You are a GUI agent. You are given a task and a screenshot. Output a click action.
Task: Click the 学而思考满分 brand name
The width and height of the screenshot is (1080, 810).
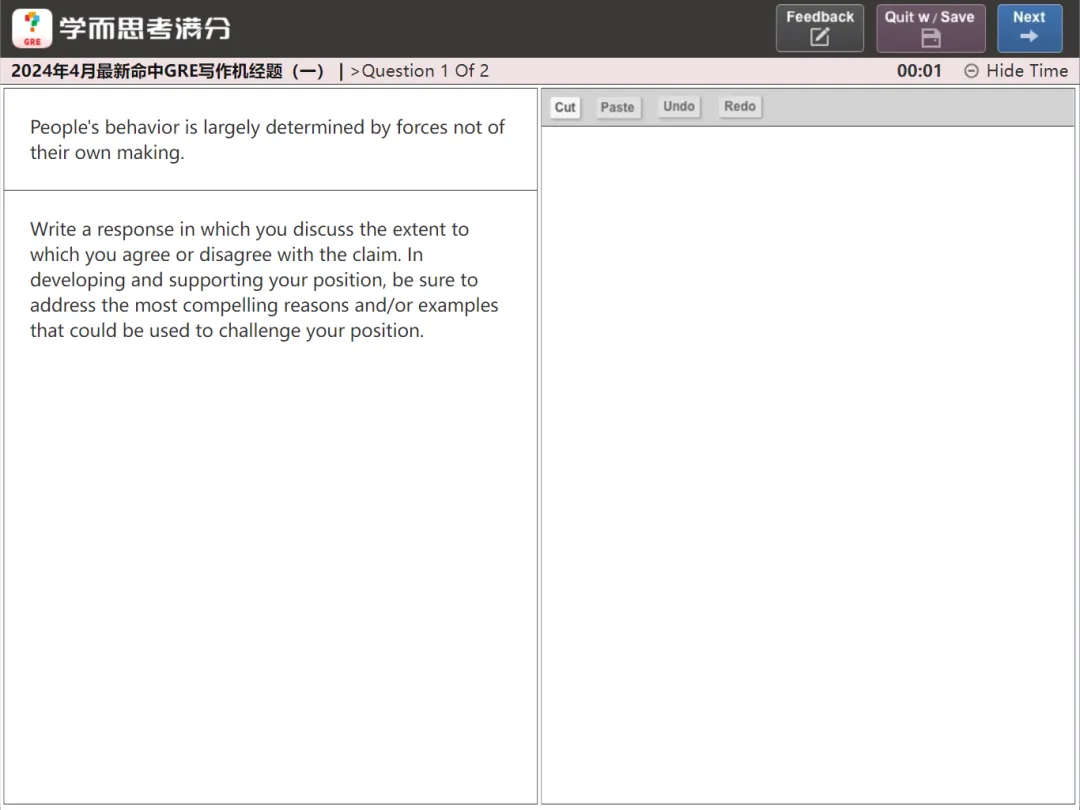(x=145, y=28)
